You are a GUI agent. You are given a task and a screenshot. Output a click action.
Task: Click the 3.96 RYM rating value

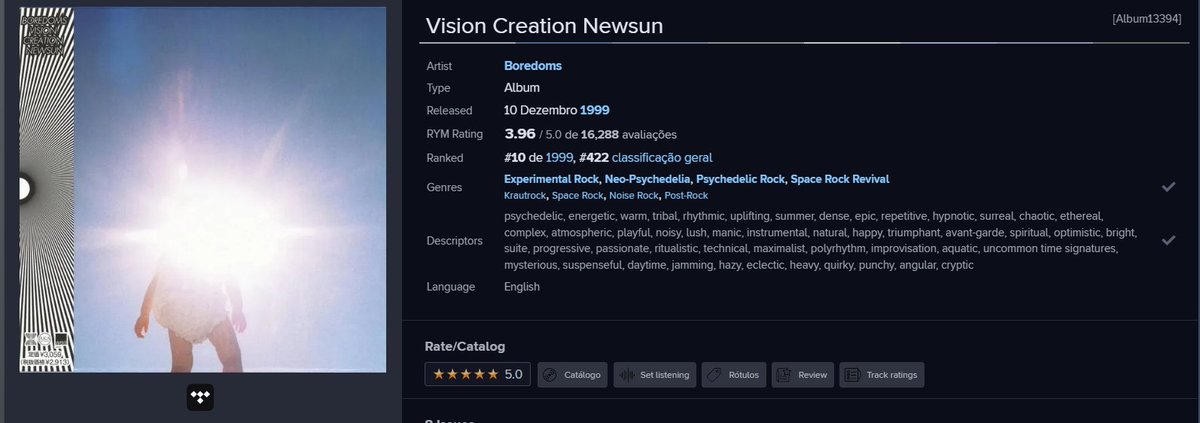520,133
